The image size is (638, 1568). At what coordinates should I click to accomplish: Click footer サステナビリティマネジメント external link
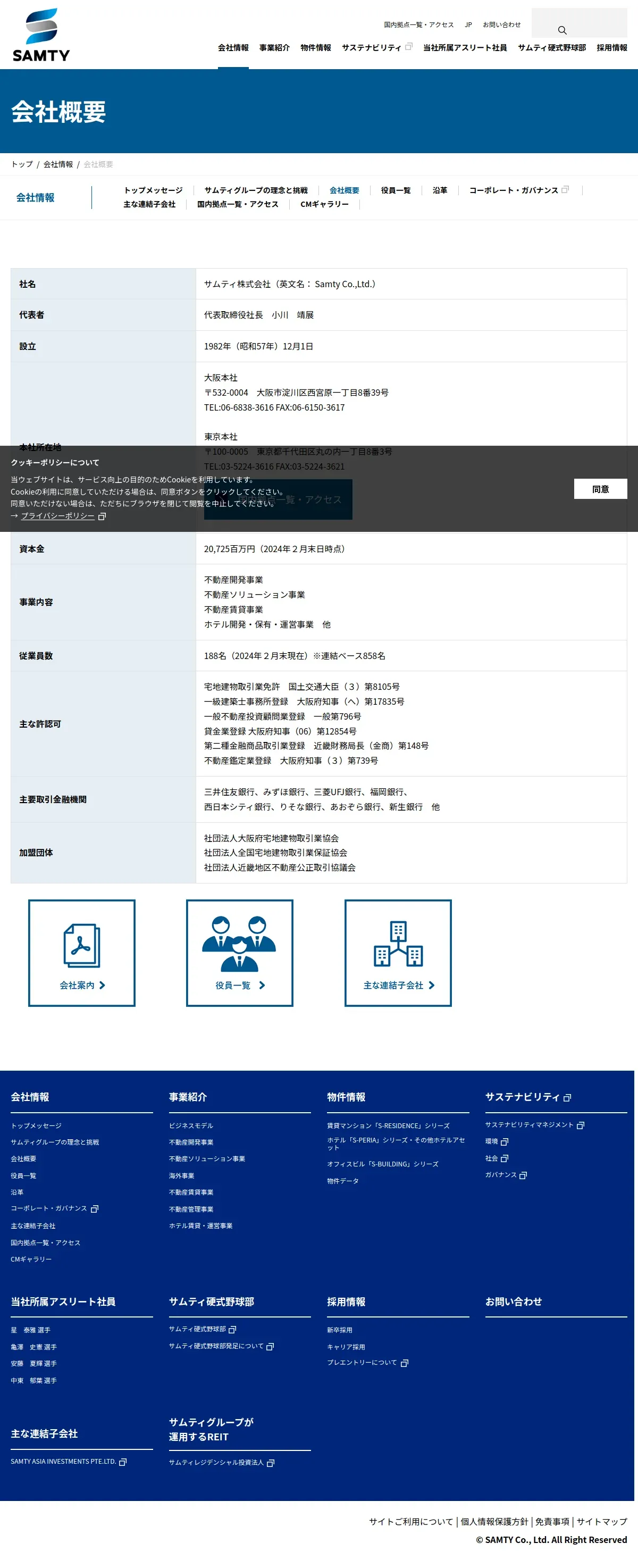535,1125
